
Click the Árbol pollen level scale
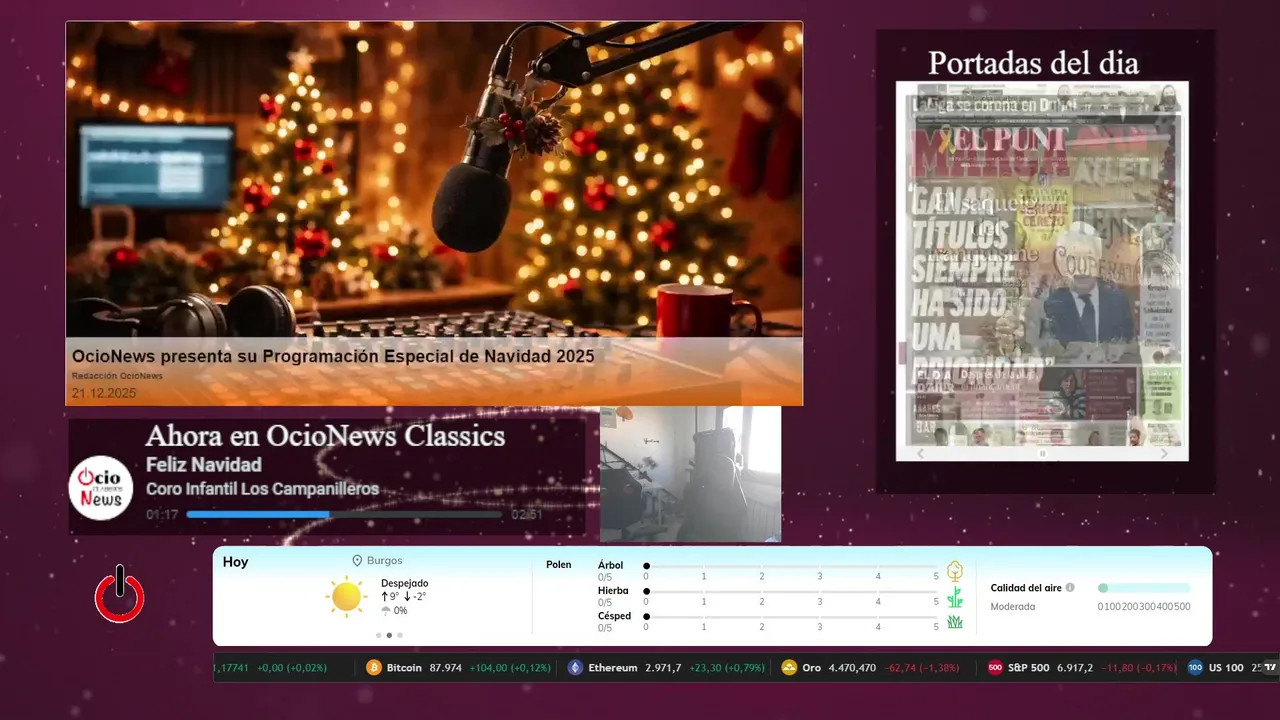tap(791, 566)
